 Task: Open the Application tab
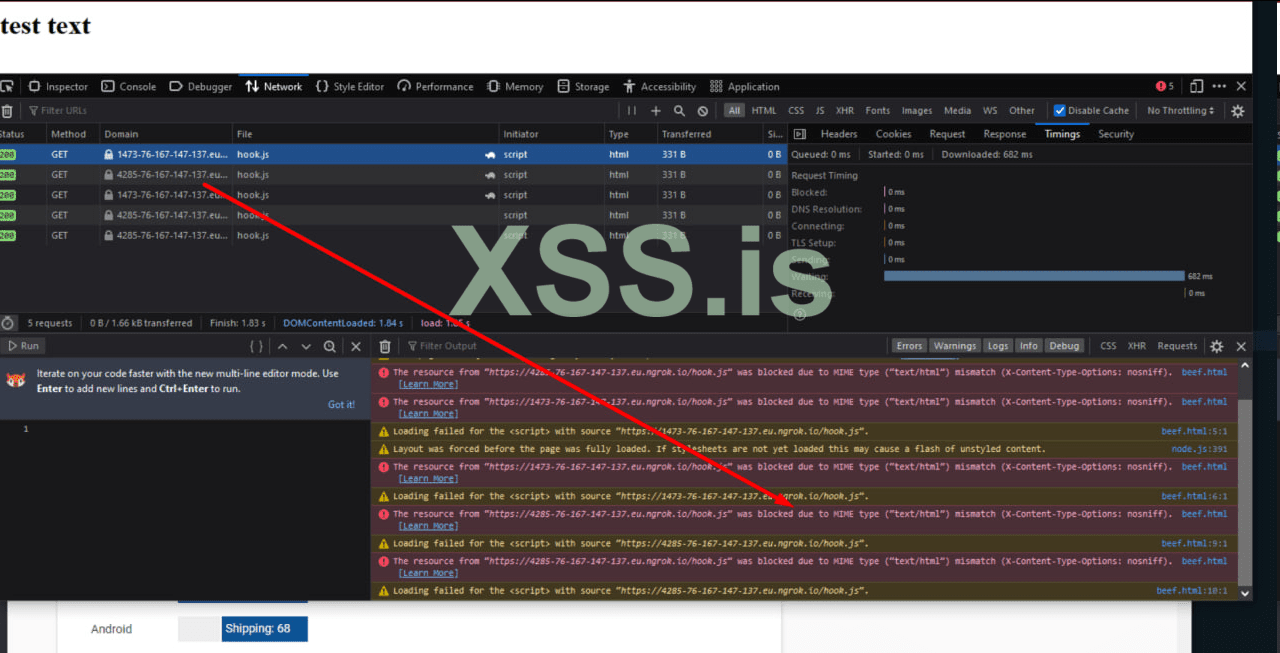coord(744,87)
